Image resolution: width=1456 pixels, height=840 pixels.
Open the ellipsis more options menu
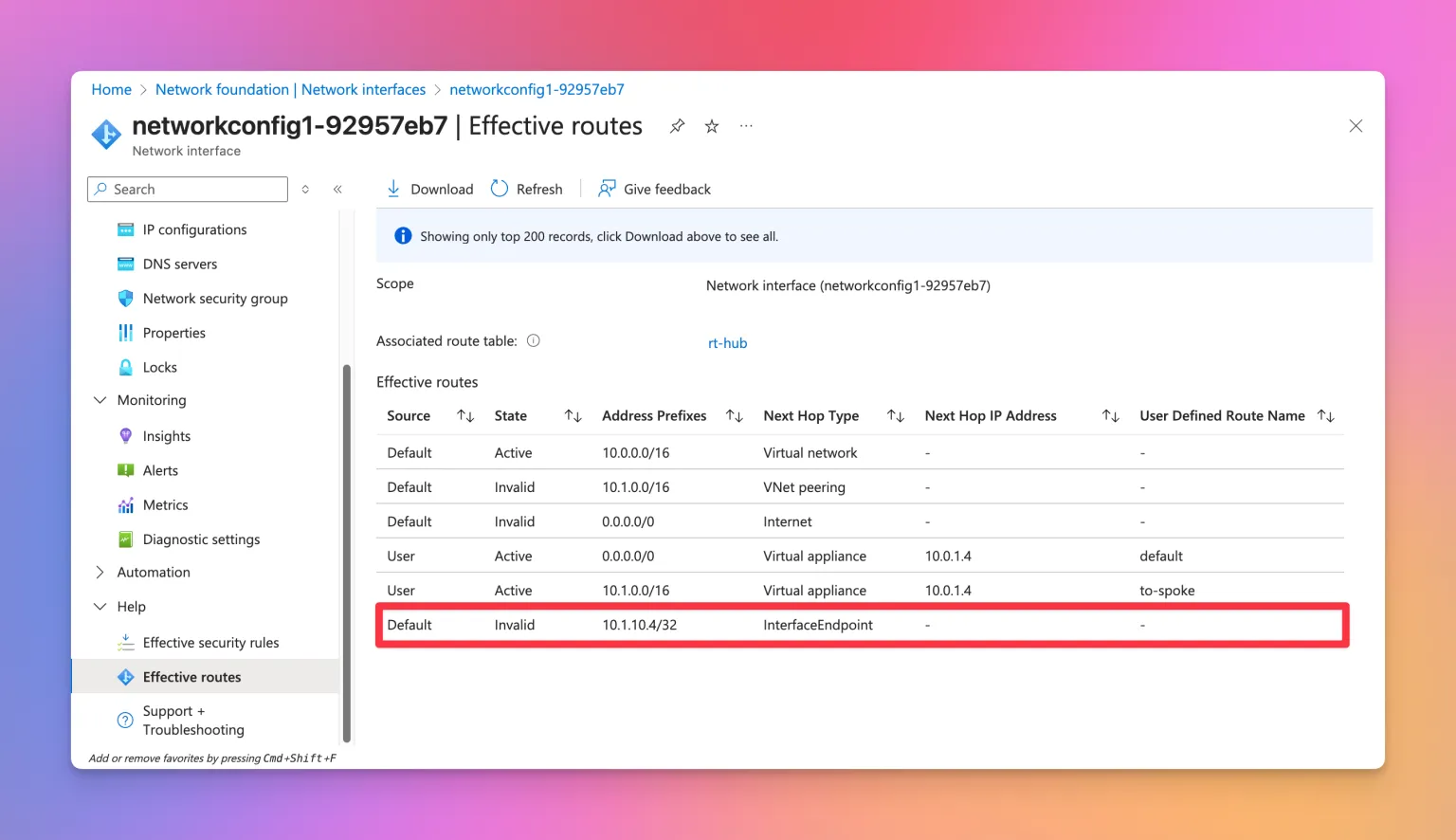[746, 126]
